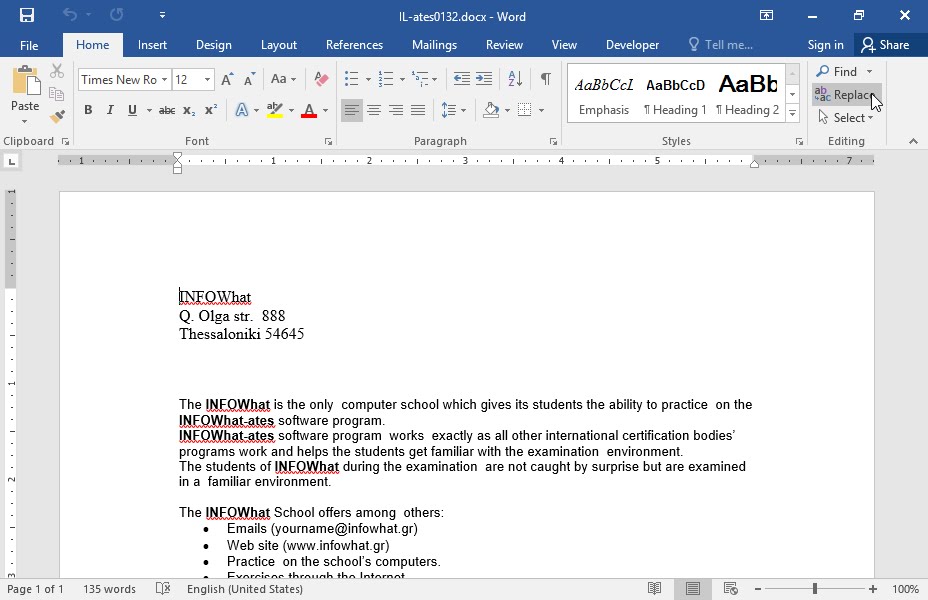The image size is (928, 600).
Task: Apply Strikethrough formatting icon
Action: point(167,110)
